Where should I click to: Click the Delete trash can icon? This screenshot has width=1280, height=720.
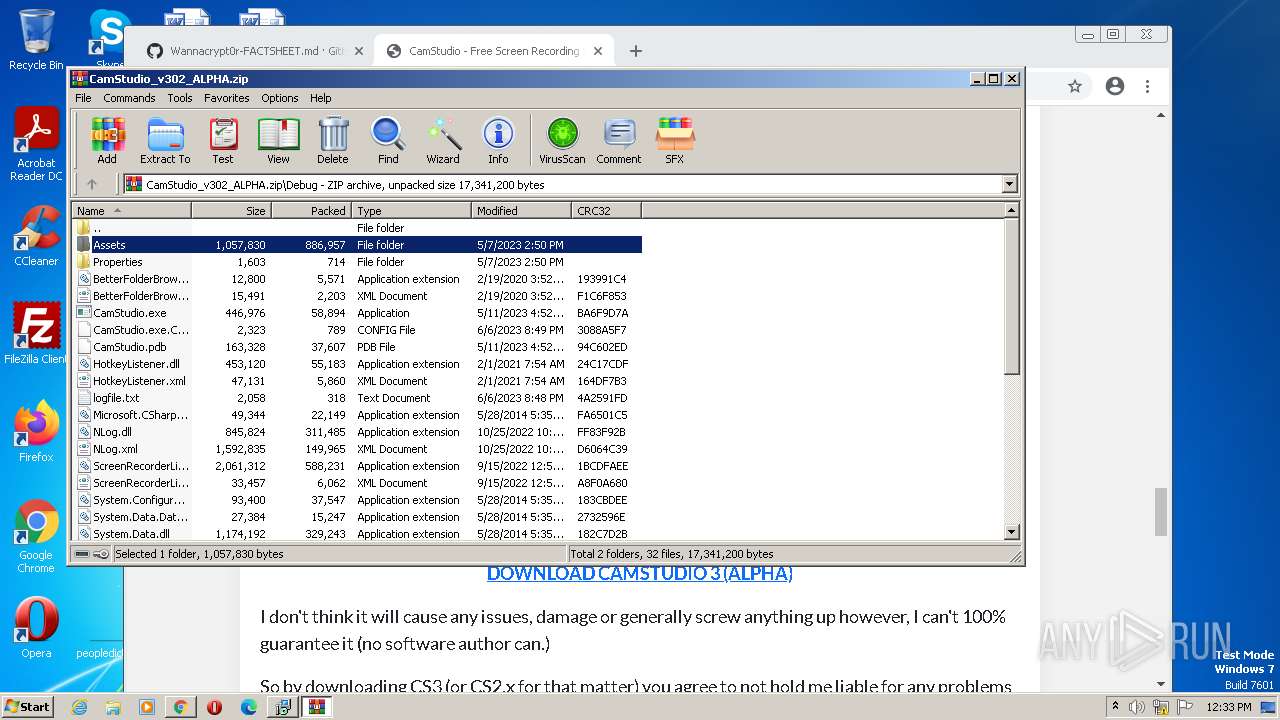(333, 140)
